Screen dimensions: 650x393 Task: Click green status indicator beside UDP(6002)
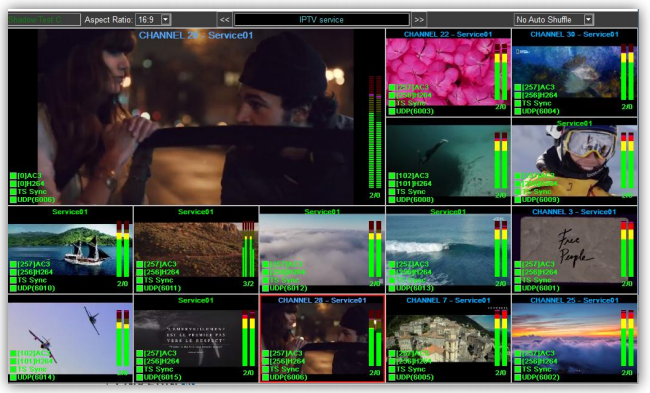[517, 377]
